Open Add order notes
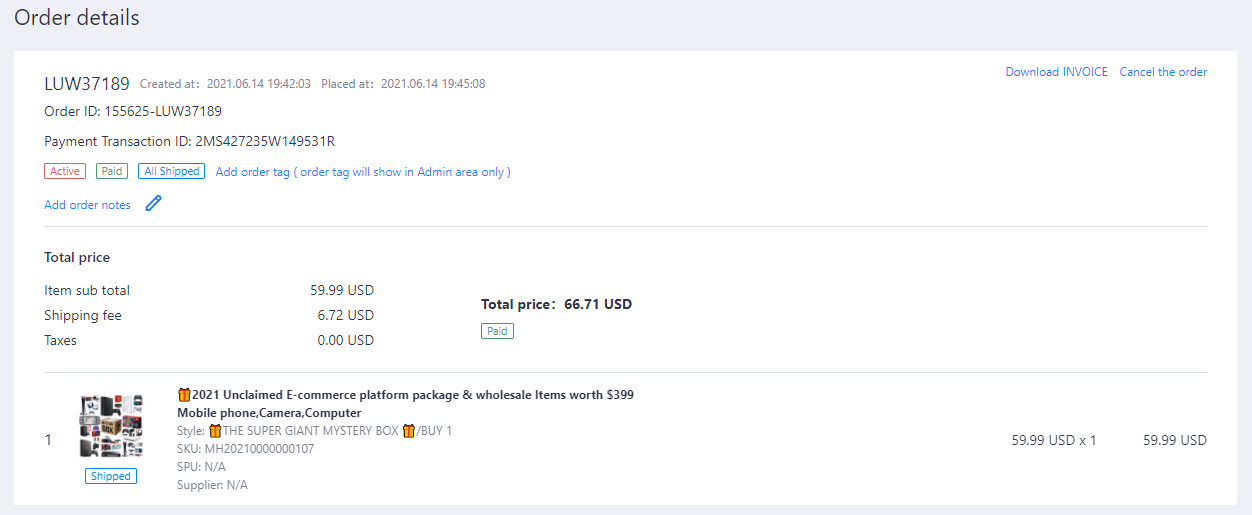1252x515 pixels. (87, 205)
